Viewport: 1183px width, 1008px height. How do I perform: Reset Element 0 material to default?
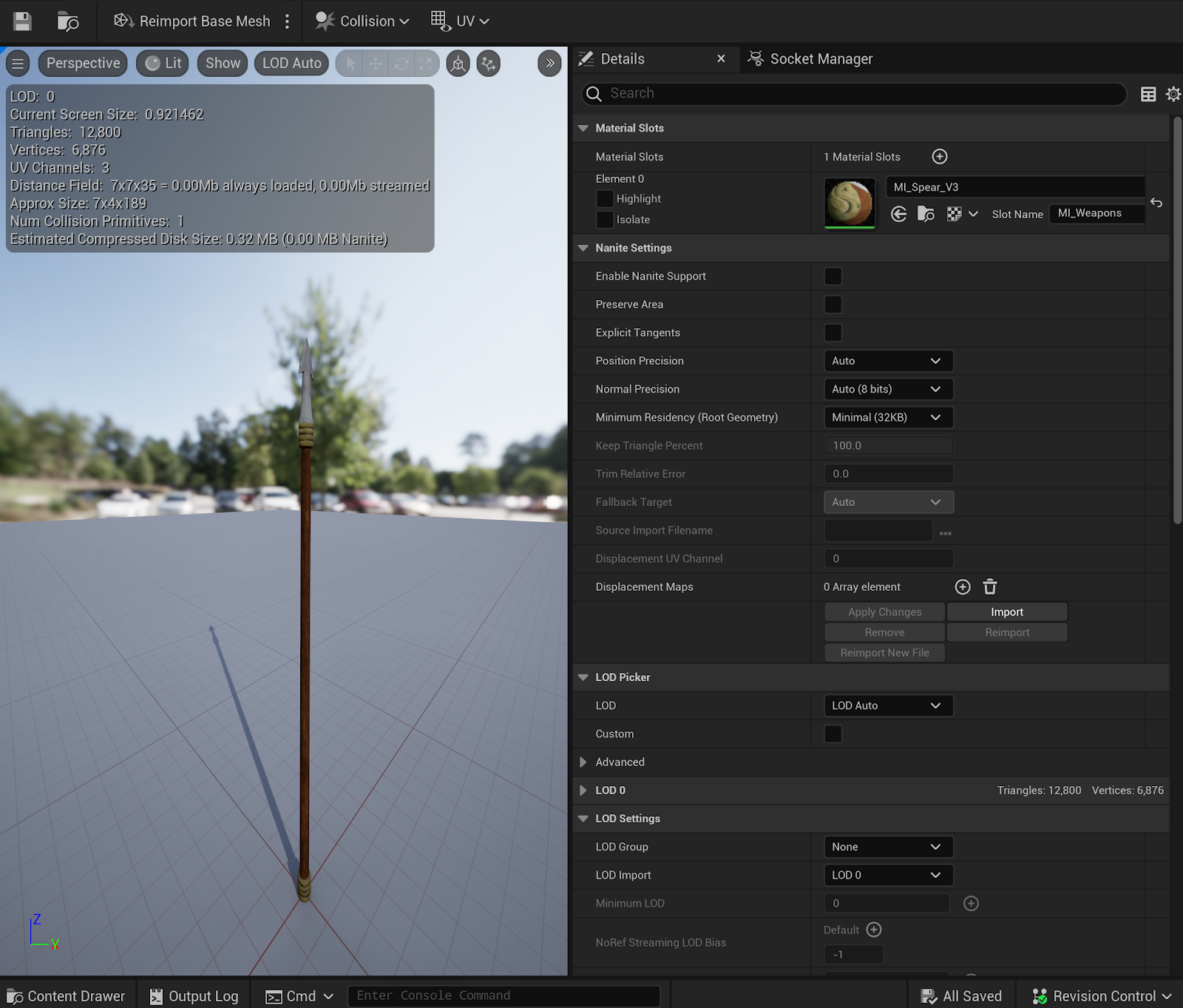(x=1156, y=202)
